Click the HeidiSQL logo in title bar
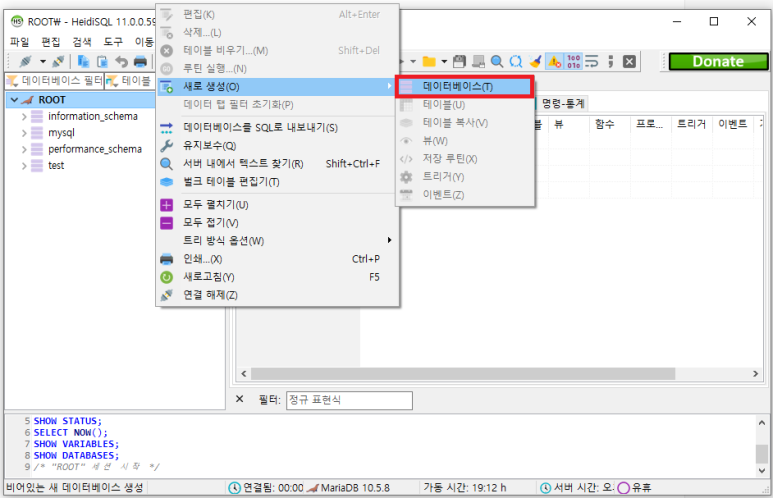Image resolution: width=773 pixels, height=498 pixels. pos(17,22)
